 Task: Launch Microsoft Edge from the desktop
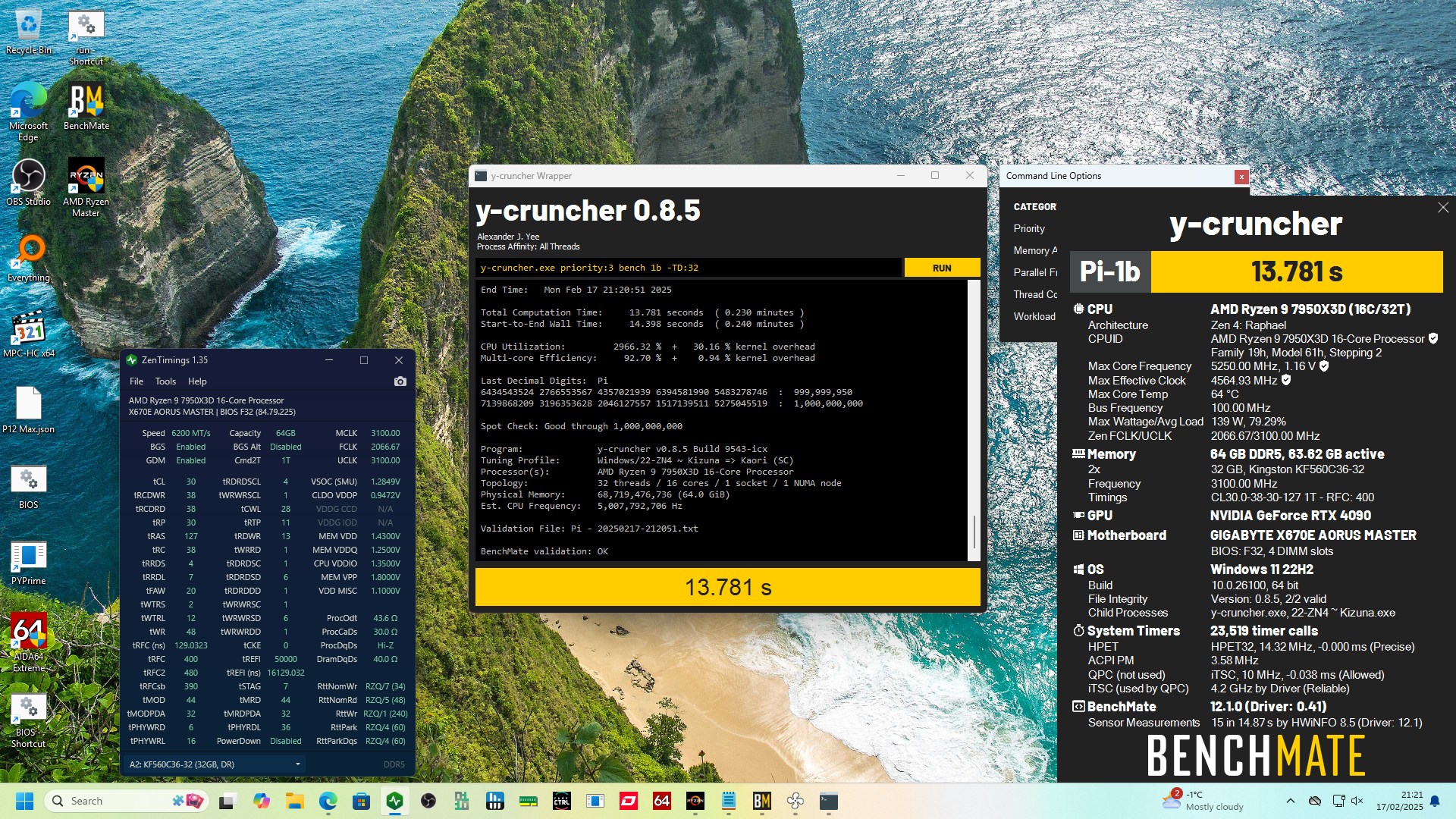click(28, 111)
